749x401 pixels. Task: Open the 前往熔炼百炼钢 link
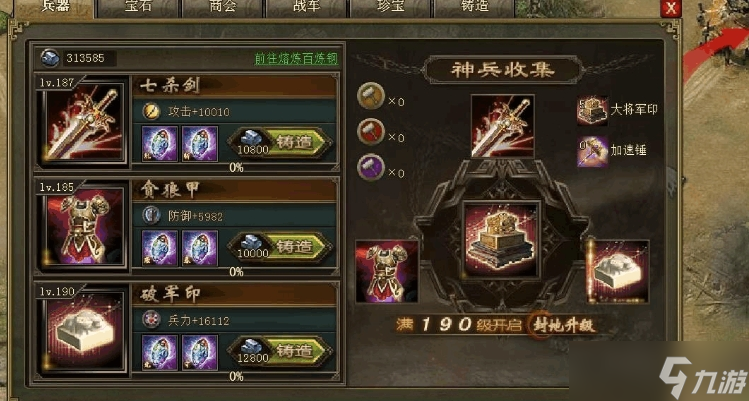tap(296, 58)
